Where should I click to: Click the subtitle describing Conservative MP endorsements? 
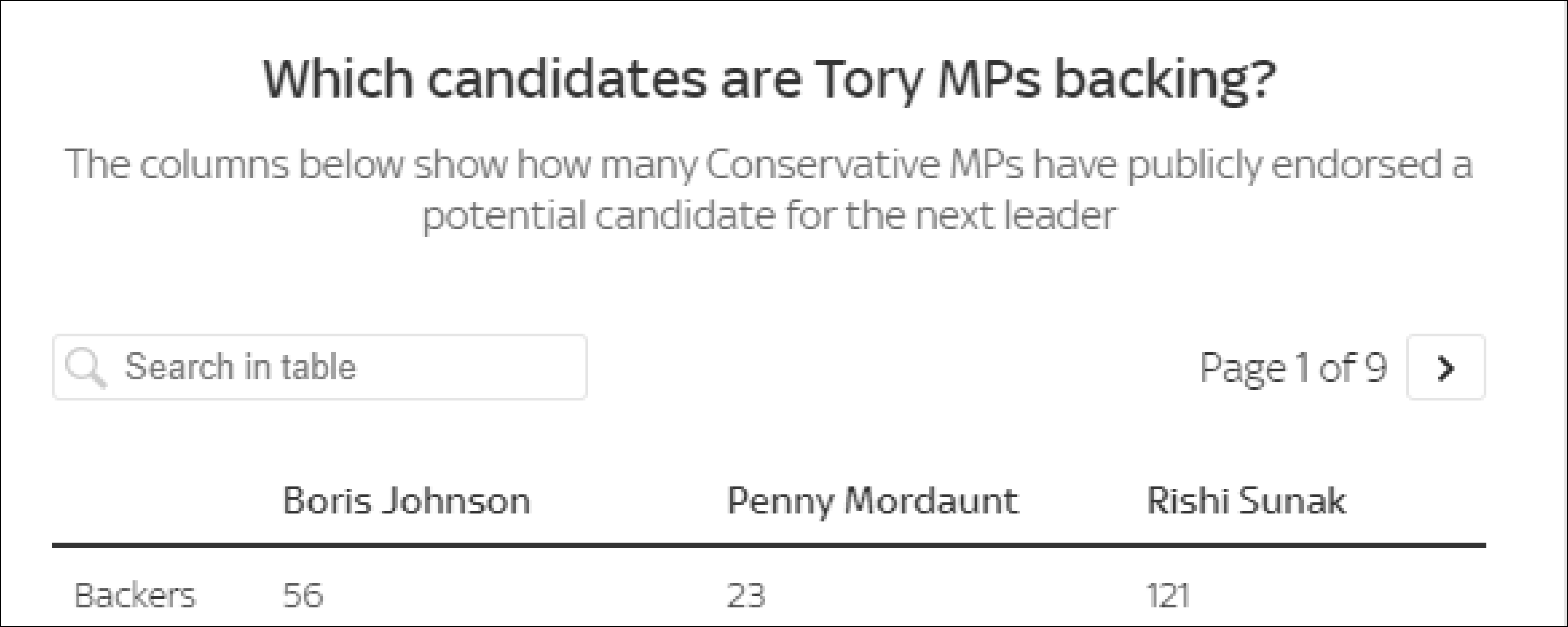(x=769, y=190)
